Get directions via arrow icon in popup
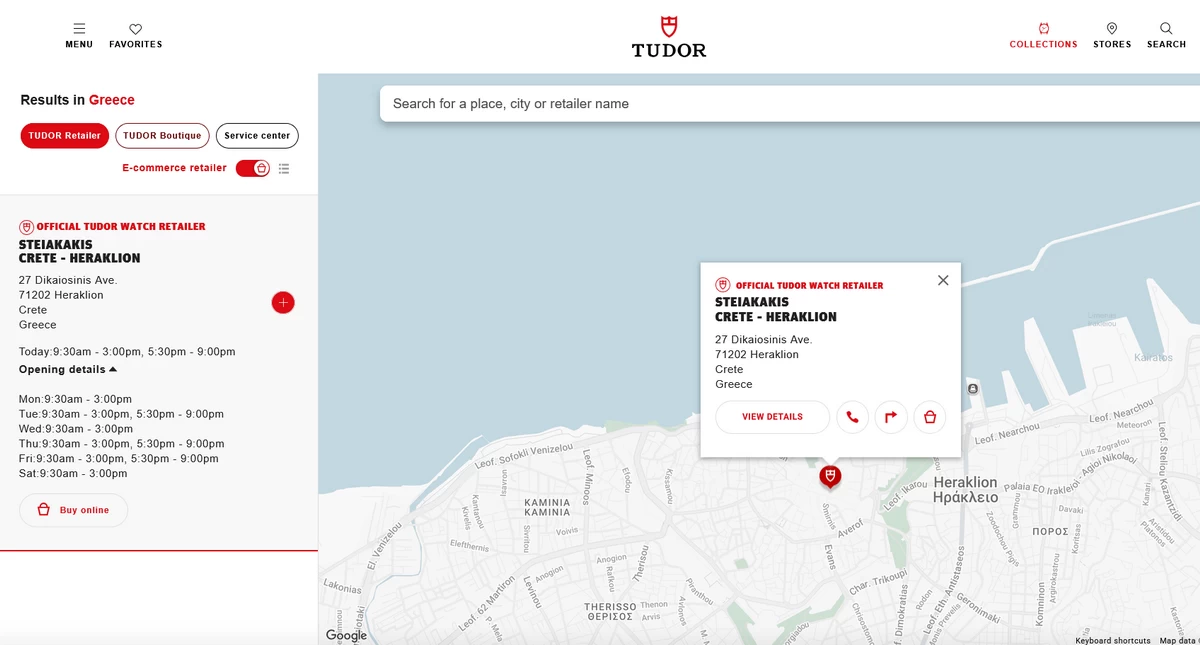The height and width of the screenshot is (645, 1200). [891, 417]
